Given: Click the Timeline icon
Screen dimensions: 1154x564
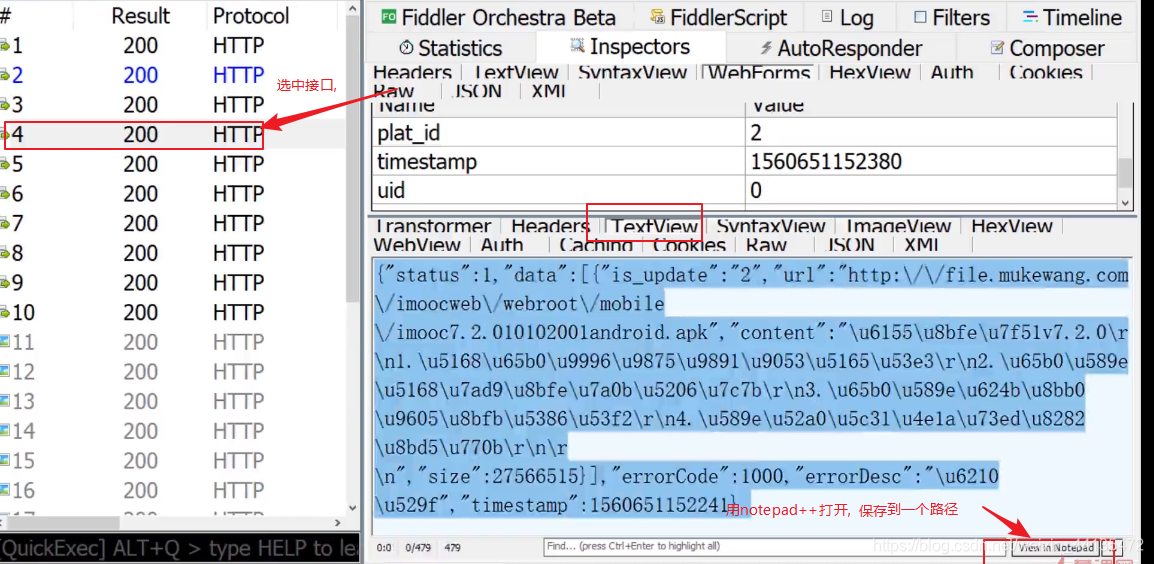Looking at the screenshot, I should click(x=1030, y=17).
